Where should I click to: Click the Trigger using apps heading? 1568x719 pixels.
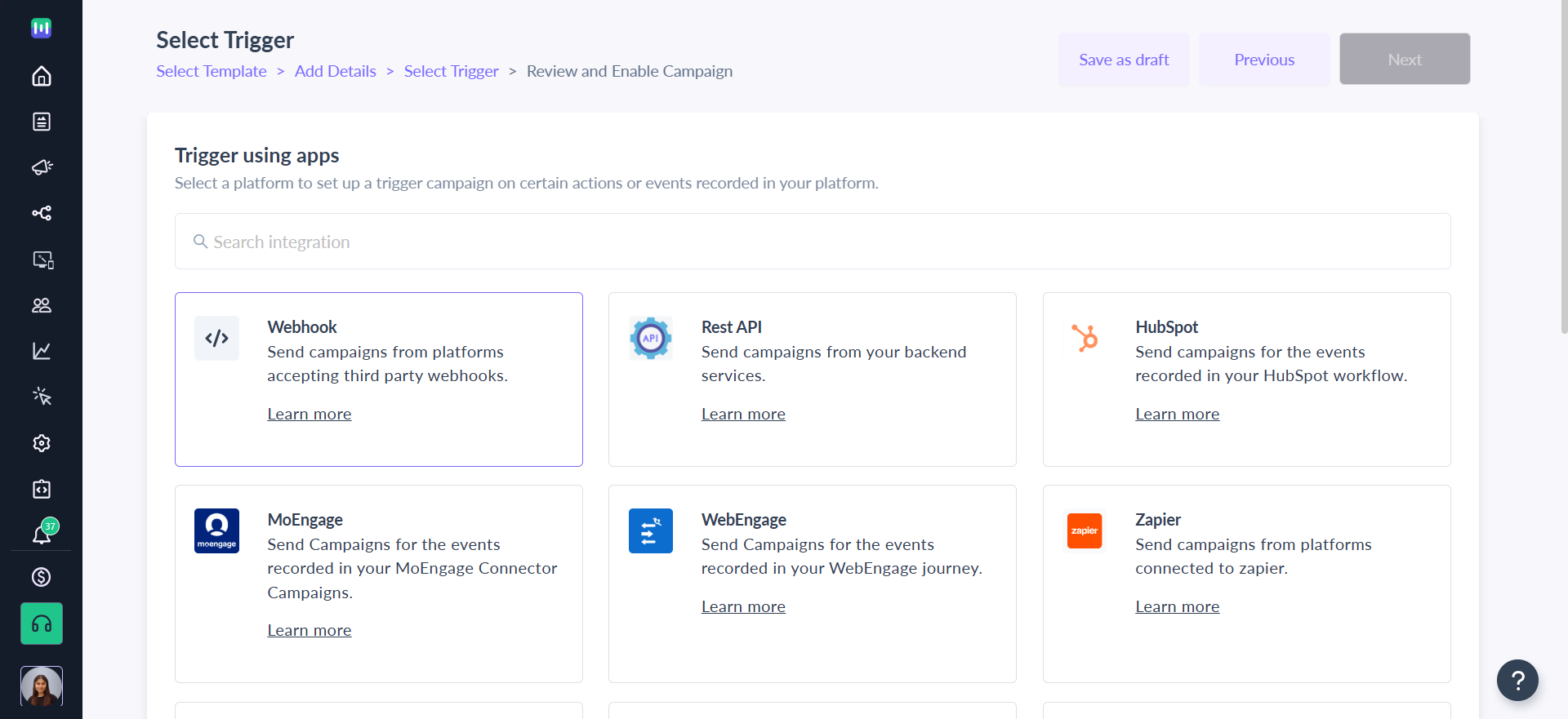(x=256, y=155)
